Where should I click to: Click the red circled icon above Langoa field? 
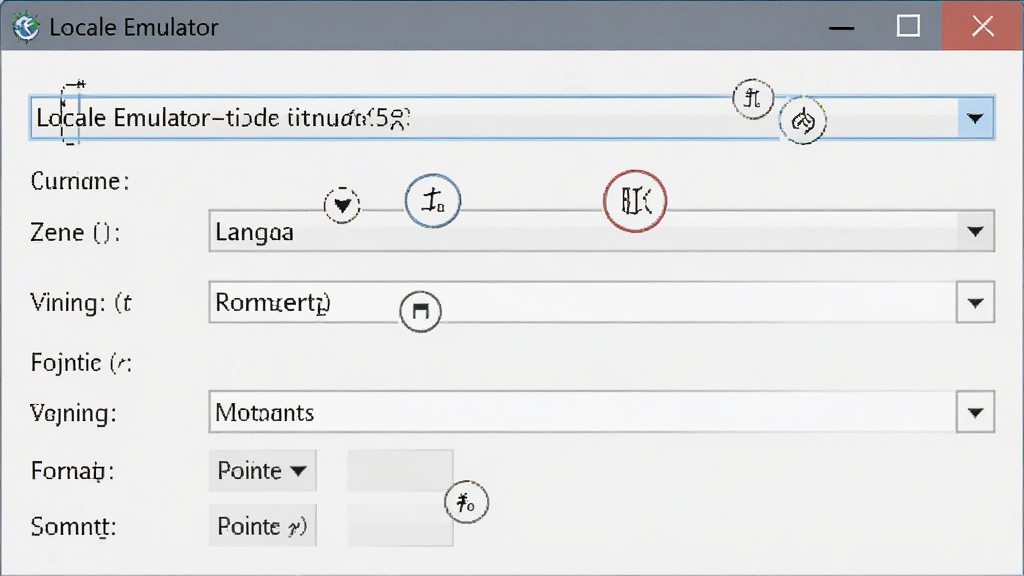click(635, 201)
